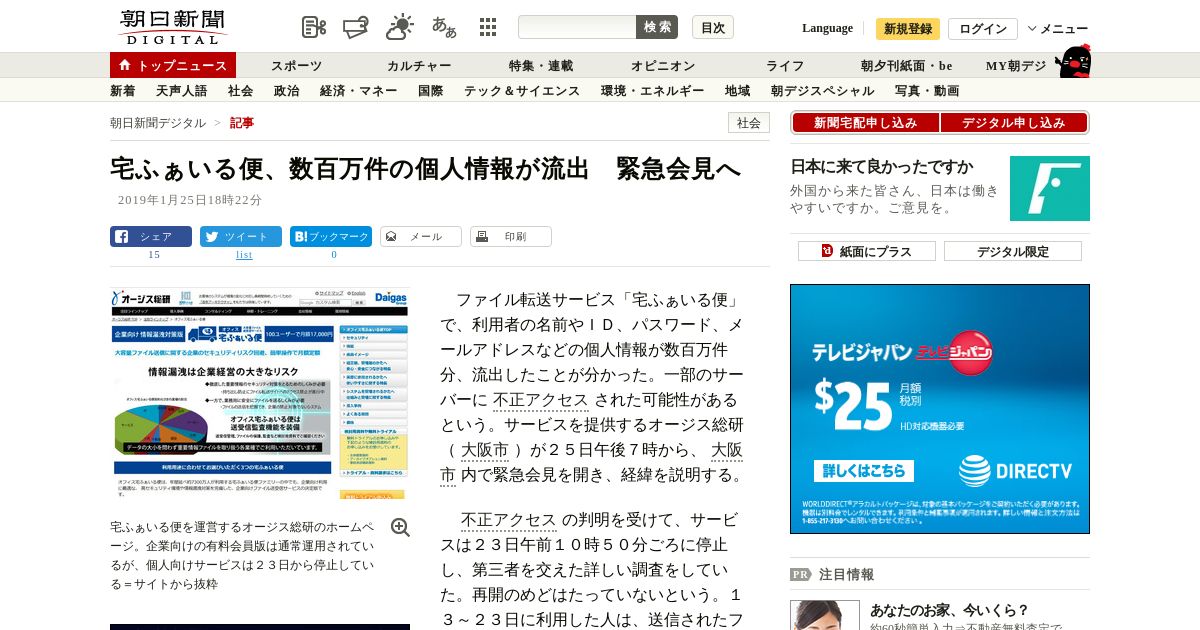Screen dimensions: 1200x630
Task: Open the apps grid icon
Action: (x=488, y=27)
